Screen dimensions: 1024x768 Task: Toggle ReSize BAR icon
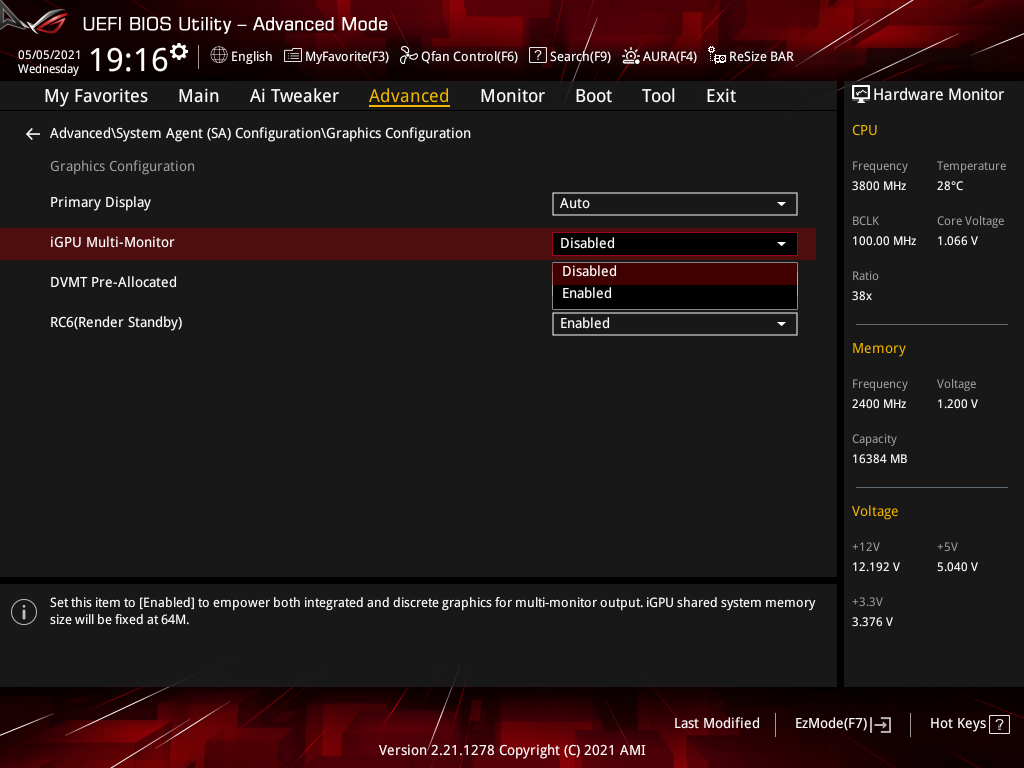tap(716, 56)
